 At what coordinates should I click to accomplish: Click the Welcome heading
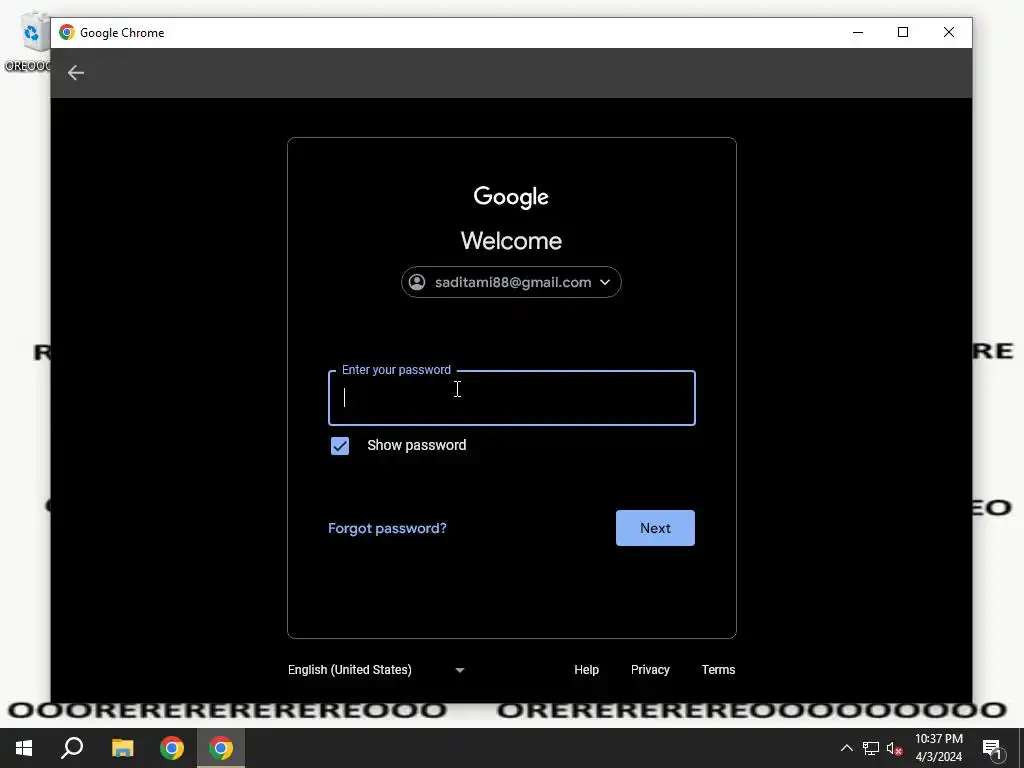(511, 240)
